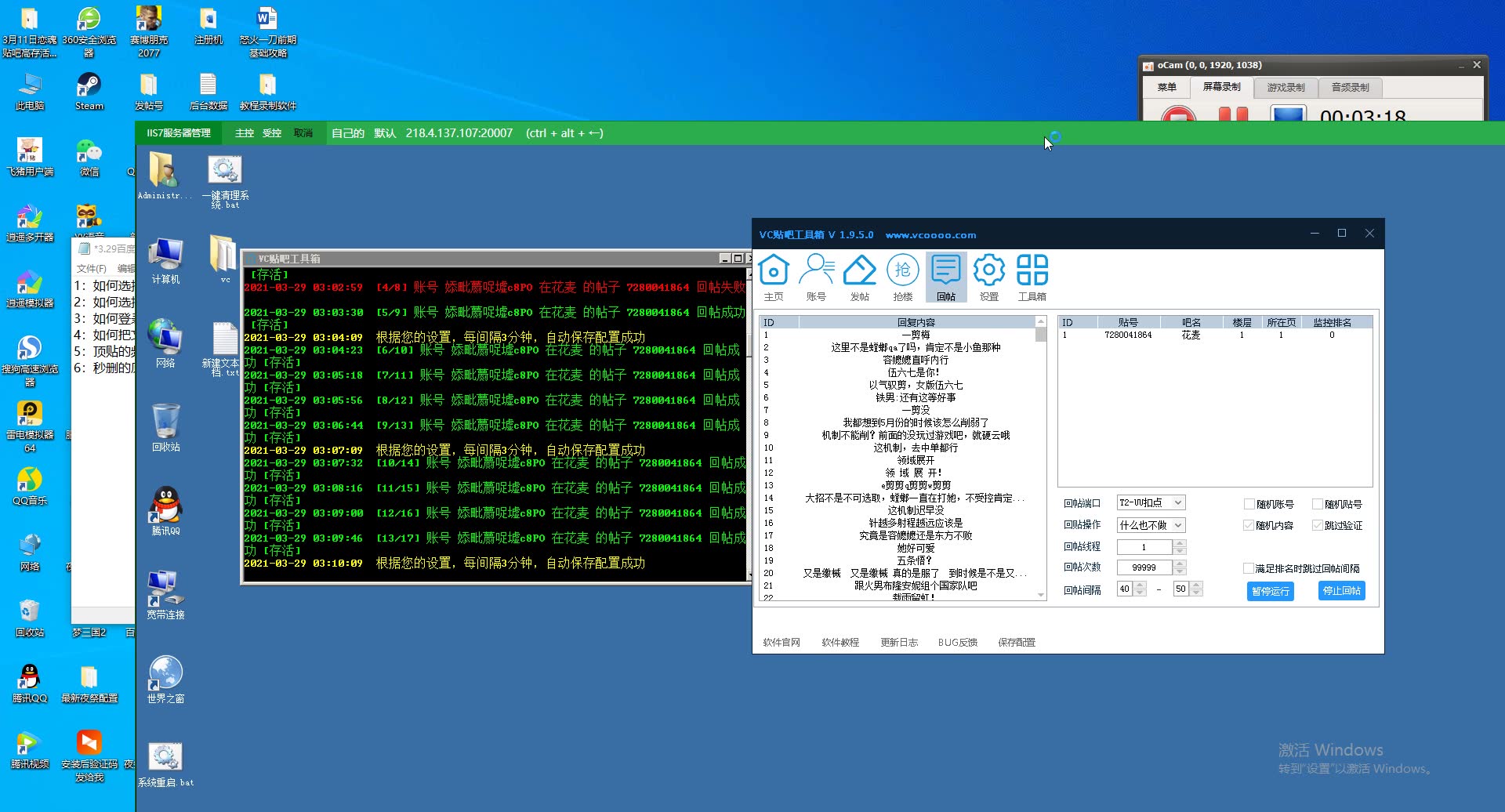Visit www.vcoooo.com in the title bar
This screenshot has height=812, width=1505.
click(x=930, y=235)
